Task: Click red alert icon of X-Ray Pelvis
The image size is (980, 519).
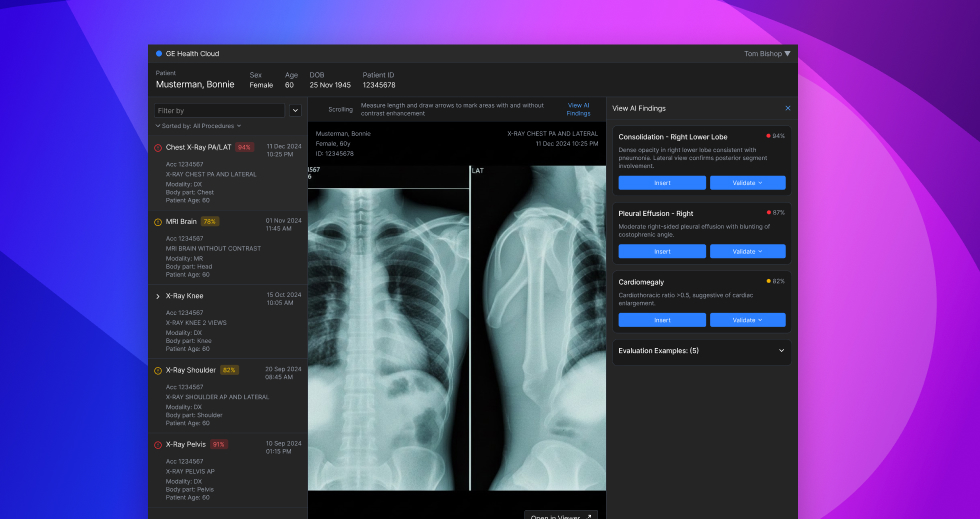Action: pyautogui.click(x=158, y=445)
